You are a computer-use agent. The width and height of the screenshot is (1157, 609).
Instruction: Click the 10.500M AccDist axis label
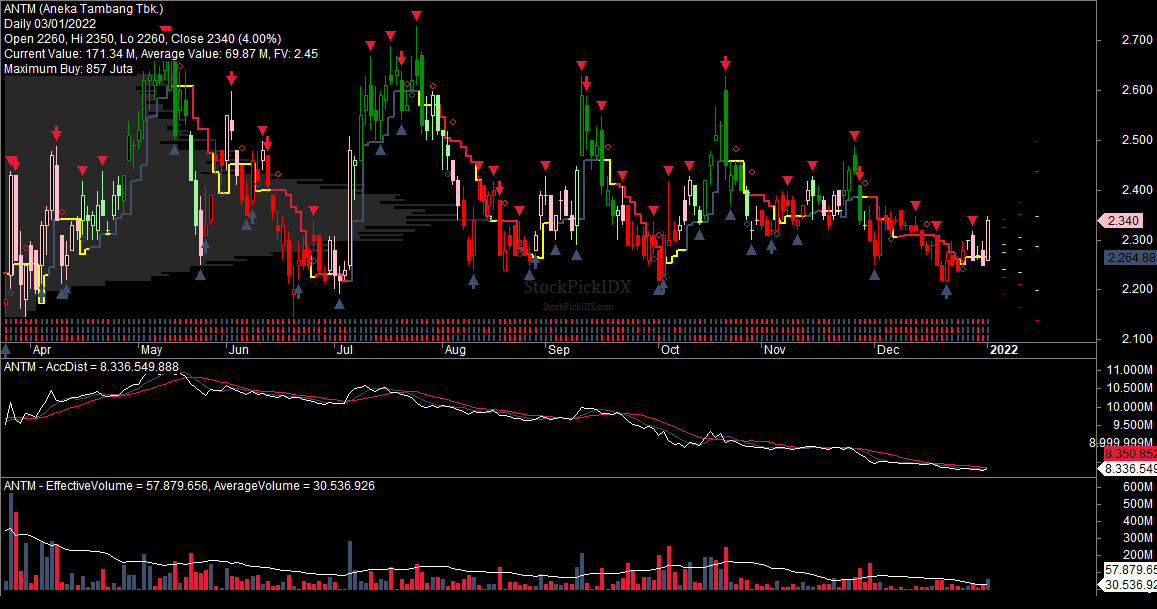pos(1130,388)
